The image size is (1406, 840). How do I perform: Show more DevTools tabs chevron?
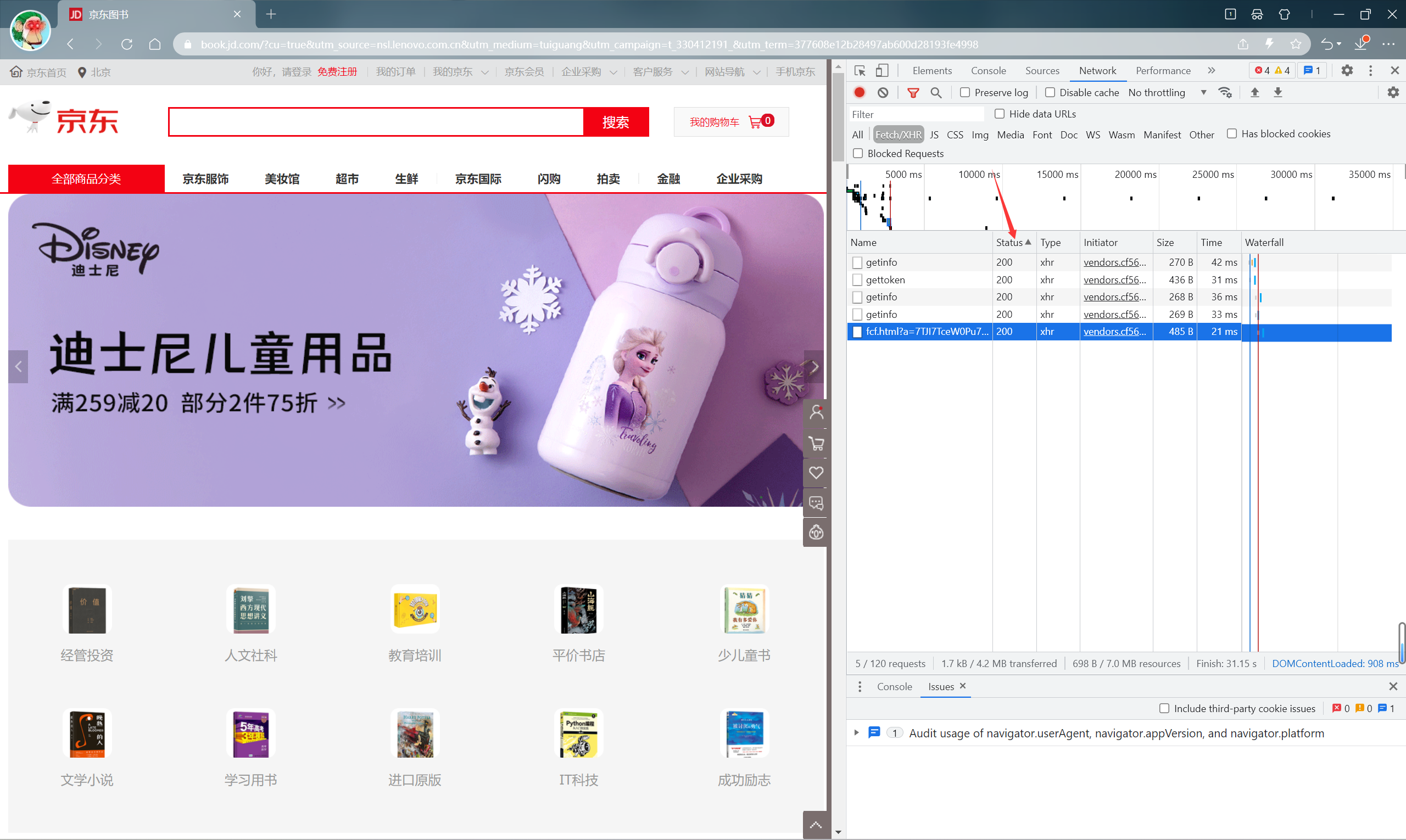[1211, 71]
